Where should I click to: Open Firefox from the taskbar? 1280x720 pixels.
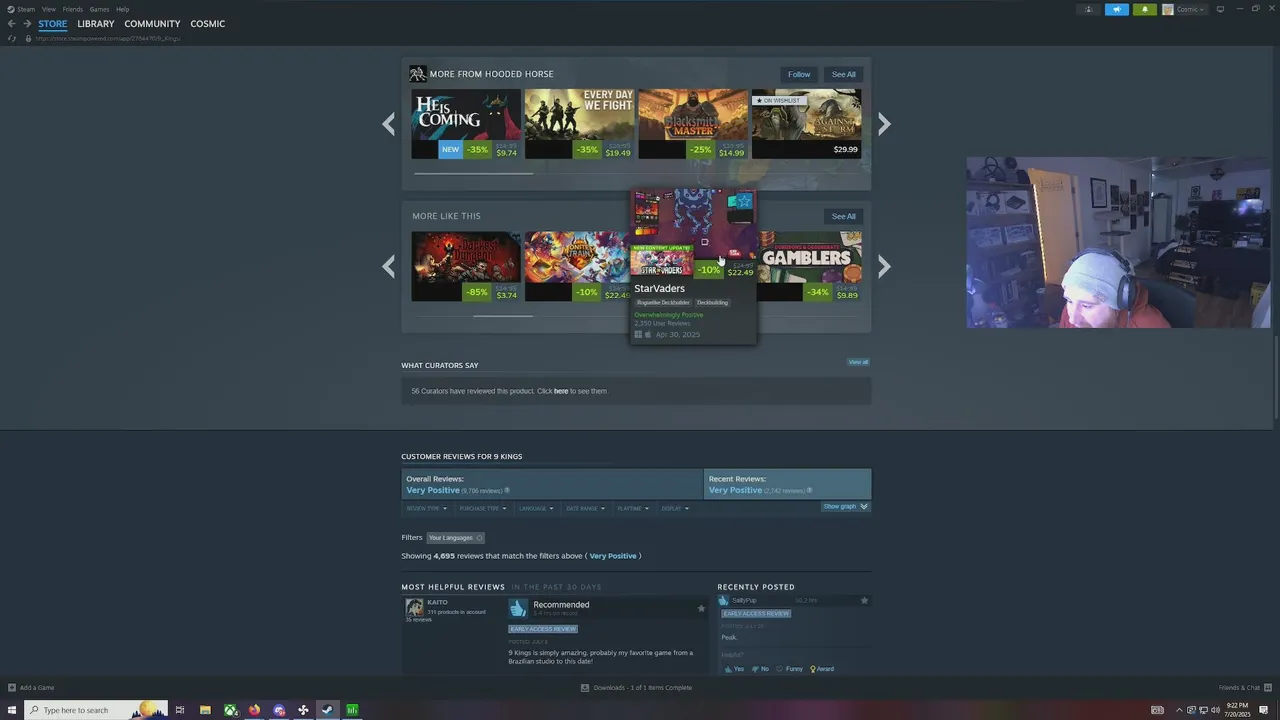pyautogui.click(x=255, y=710)
